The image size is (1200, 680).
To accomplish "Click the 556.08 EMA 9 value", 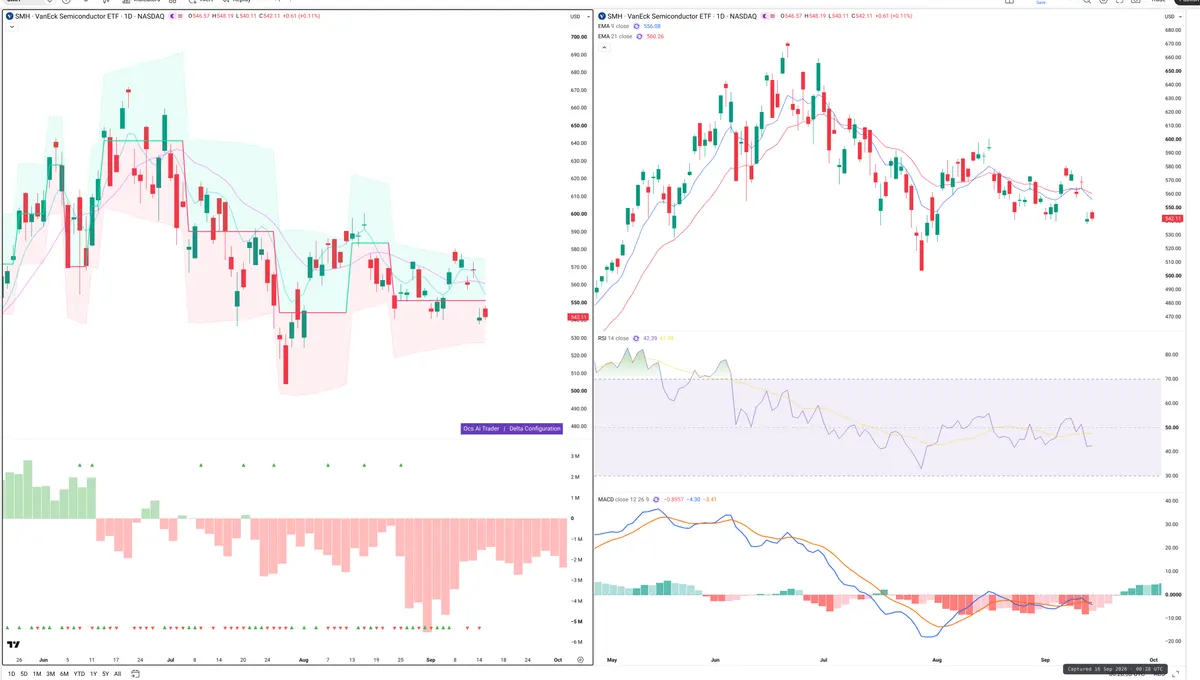I will [654, 26].
